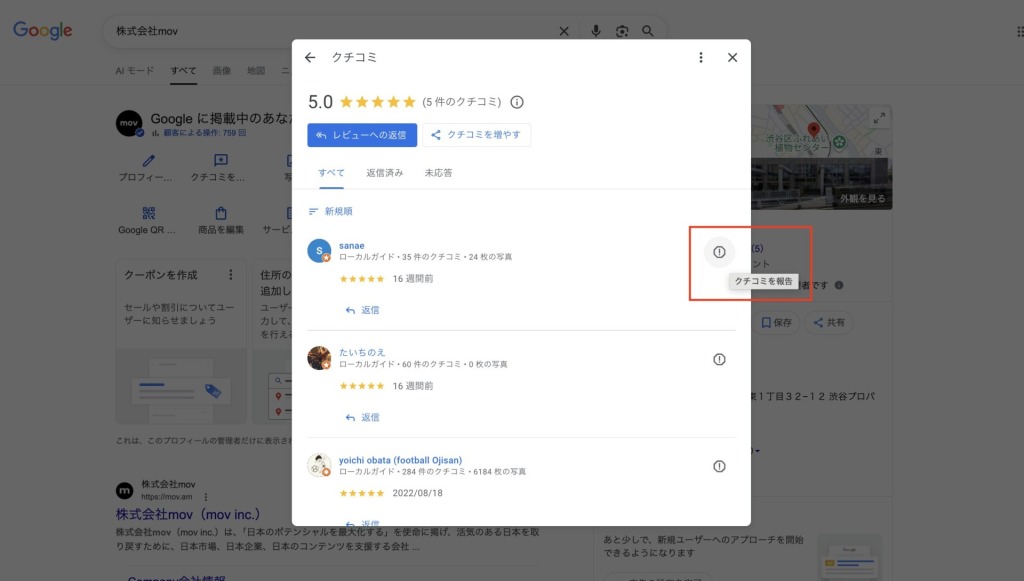Open sanae's reviewer profile name link
Viewport: 1024px width, 581px height.
[352, 245]
